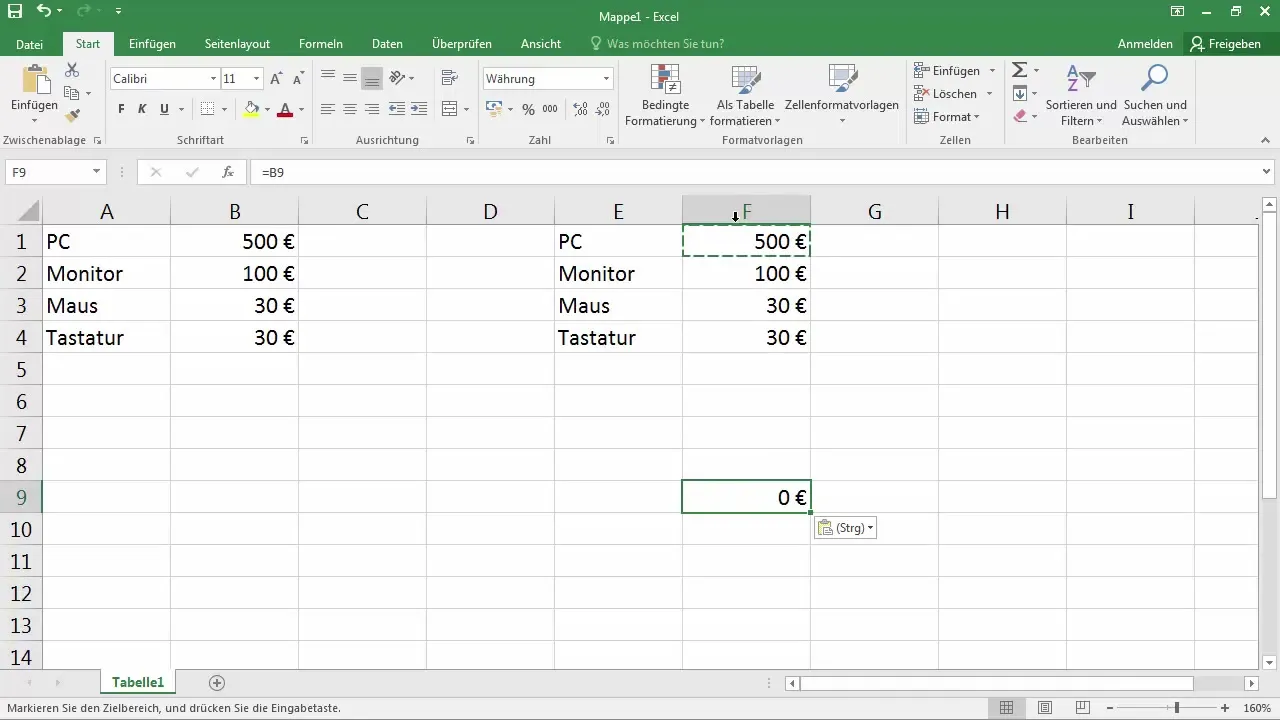Viewport: 1280px width, 720px height.
Task: Click the text orientation icon
Action: click(396, 78)
